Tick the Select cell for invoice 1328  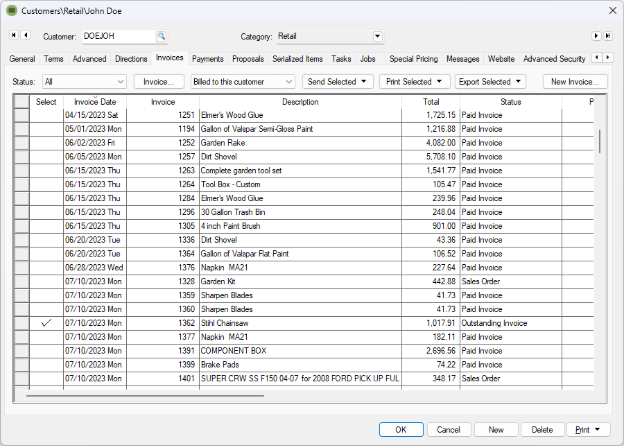[x=46, y=281]
